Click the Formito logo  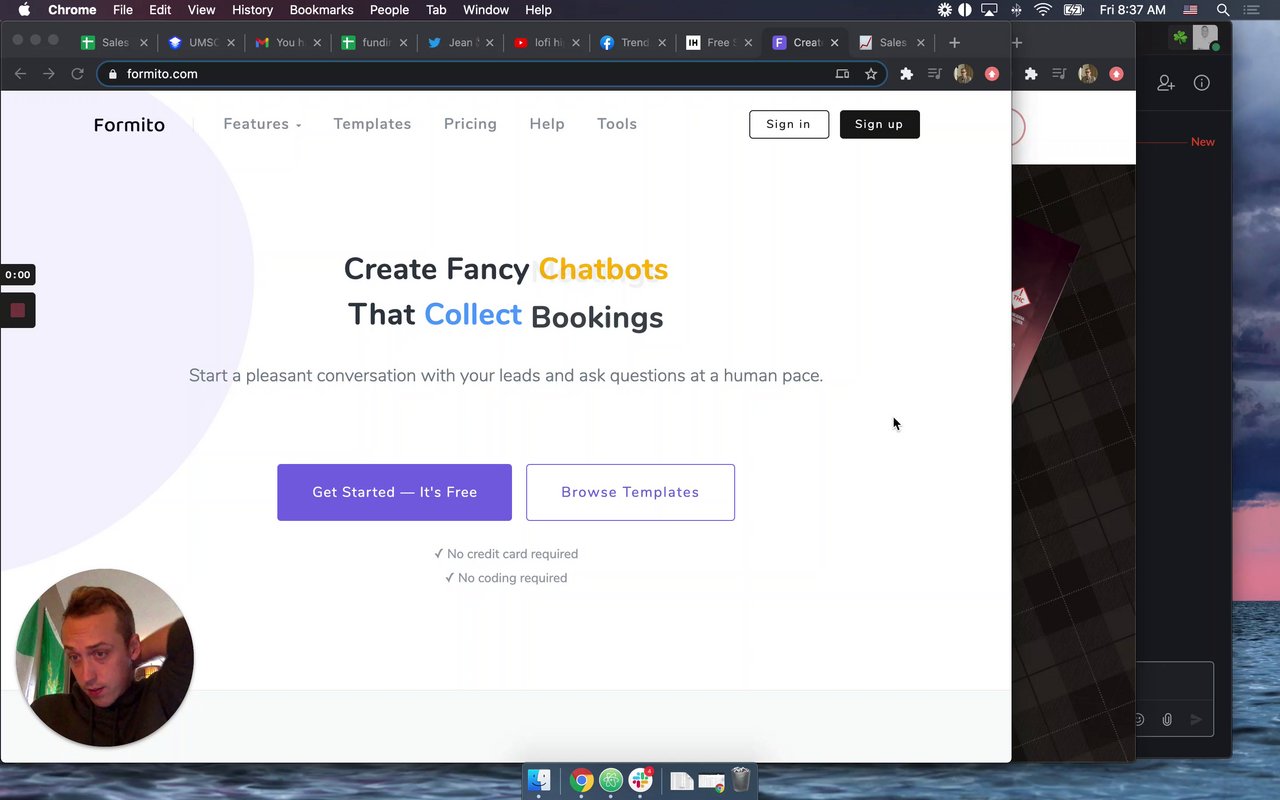point(129,125)
